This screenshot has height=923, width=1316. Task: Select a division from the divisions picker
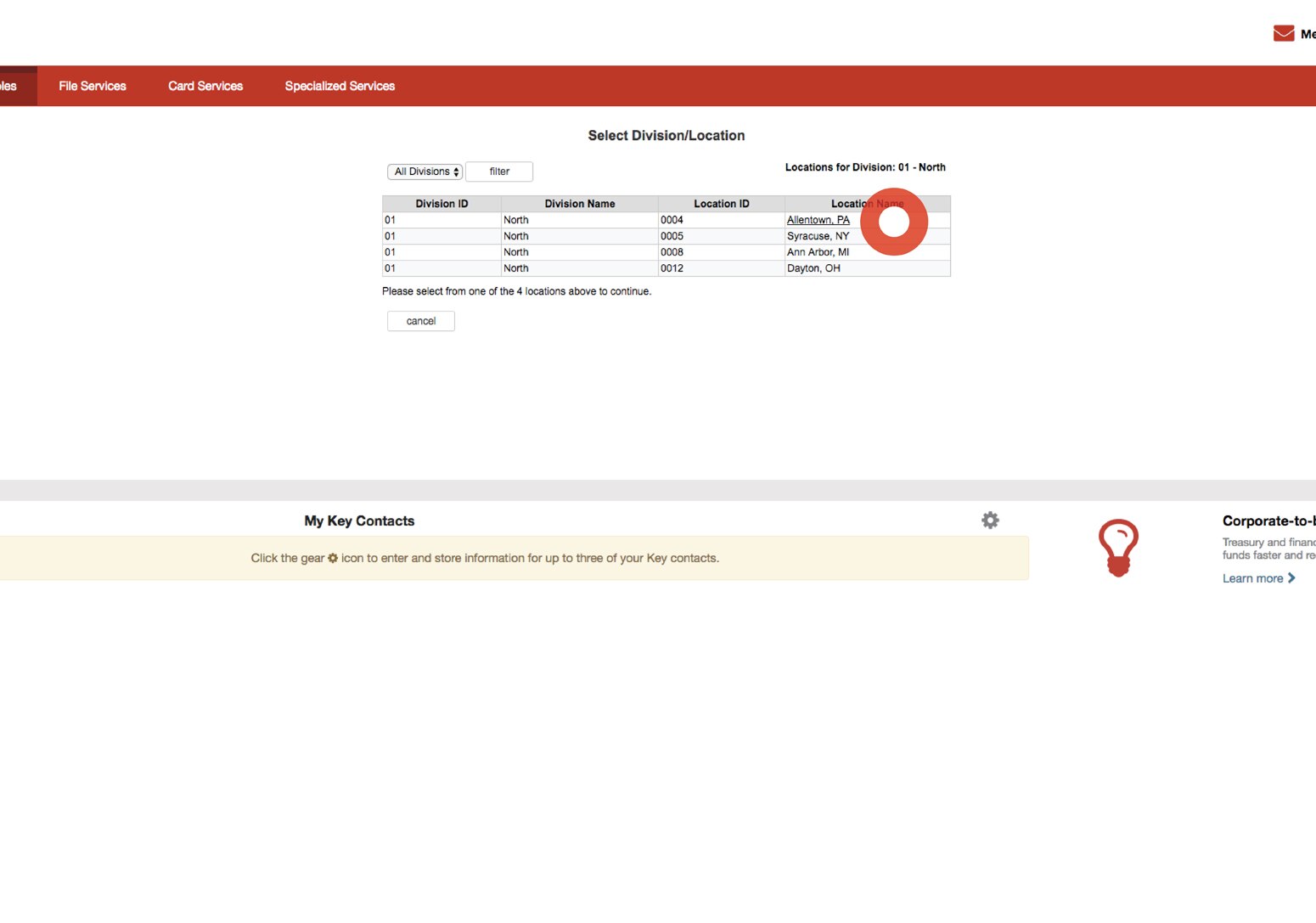(425, 172)
